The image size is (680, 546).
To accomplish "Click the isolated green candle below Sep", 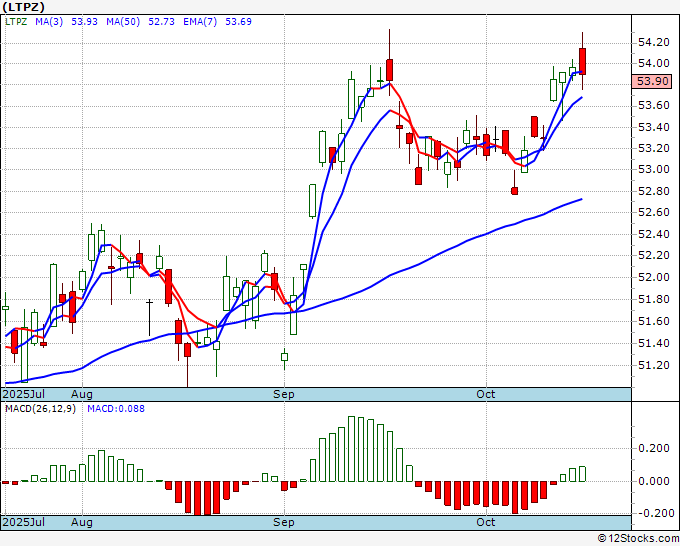I will tap(284, 357).
